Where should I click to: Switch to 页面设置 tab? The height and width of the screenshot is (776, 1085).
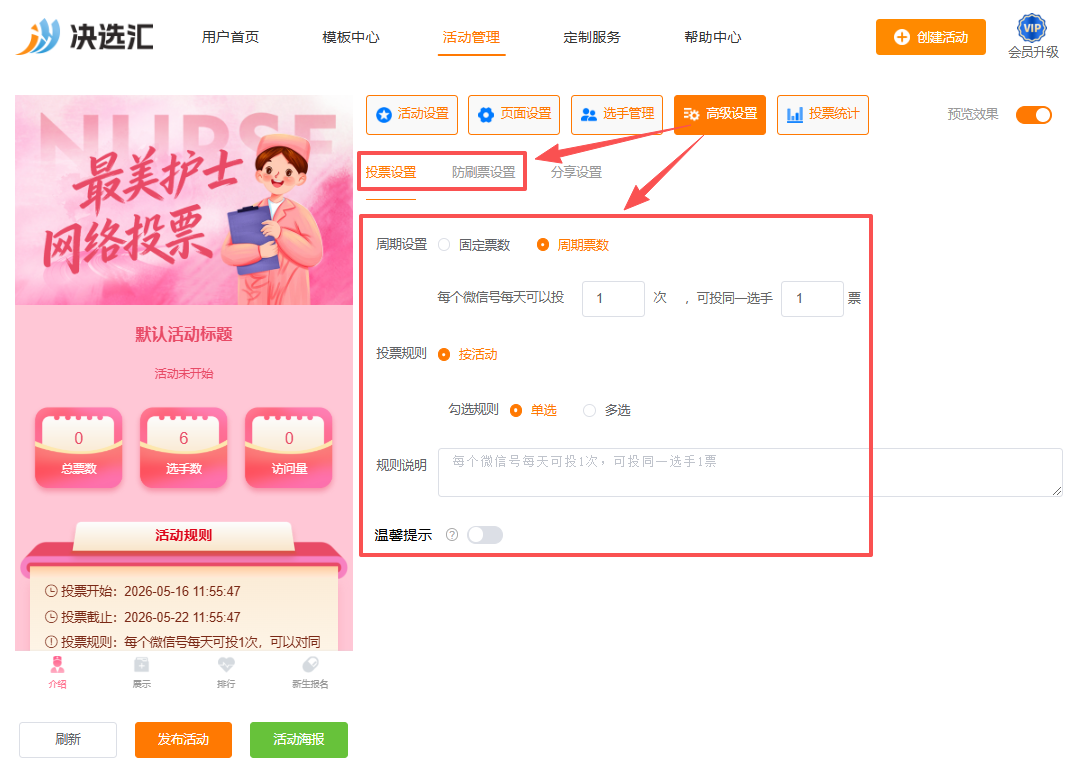pos(514,114)
